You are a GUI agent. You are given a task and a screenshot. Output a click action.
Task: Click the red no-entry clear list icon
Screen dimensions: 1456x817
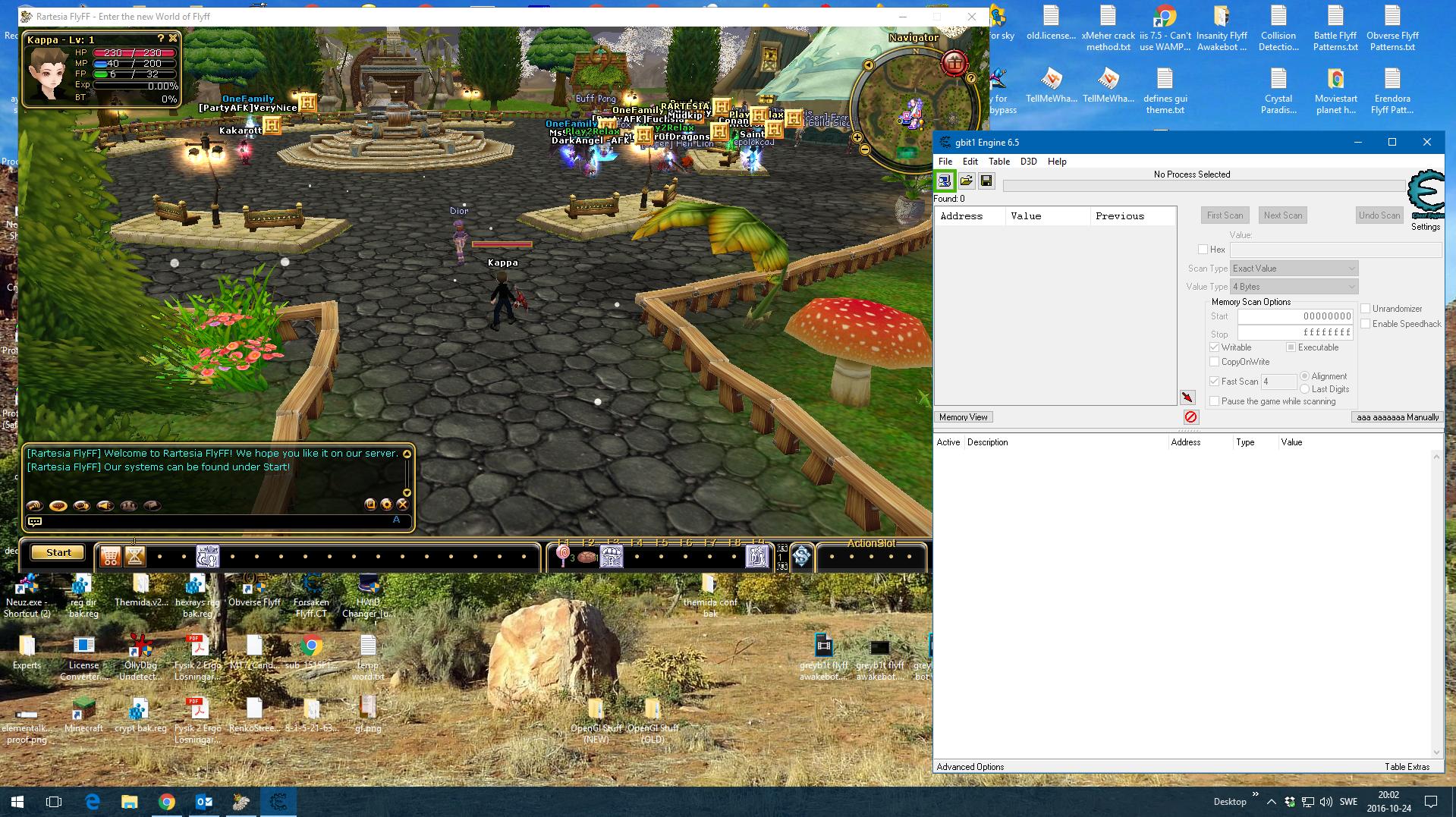point(1190,417)
